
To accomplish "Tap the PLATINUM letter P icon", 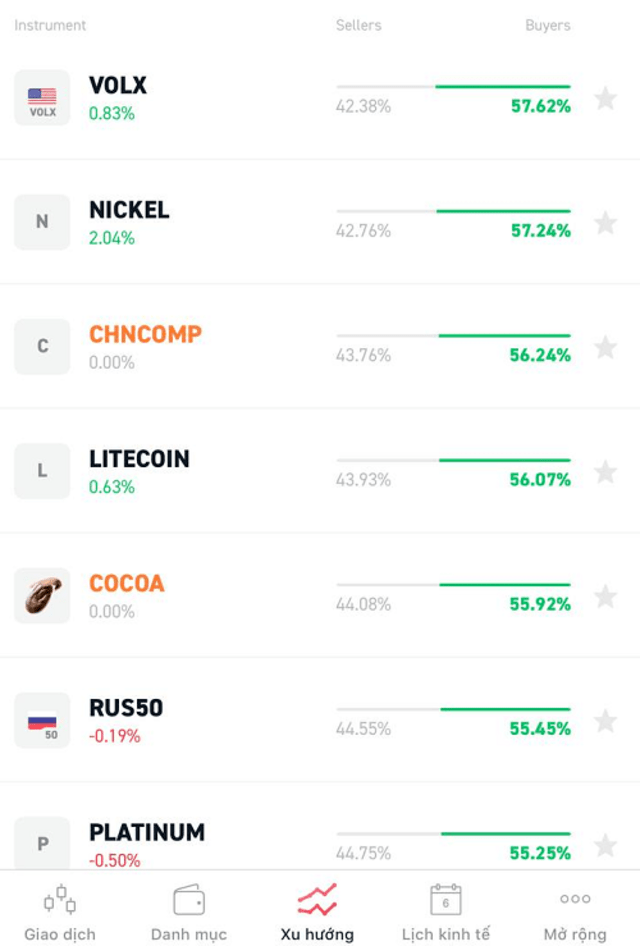I will (42, 843).
